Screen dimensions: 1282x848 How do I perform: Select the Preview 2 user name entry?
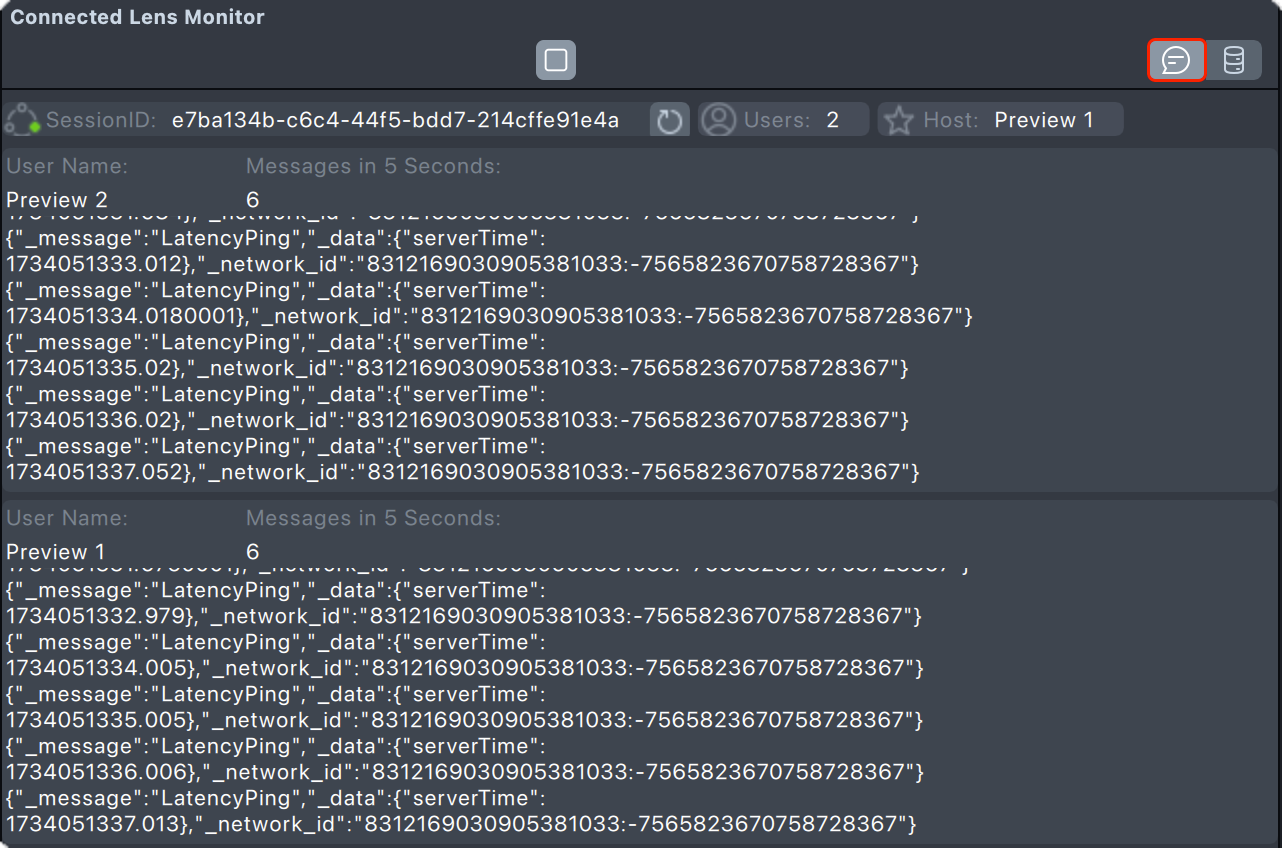click(56, 200)
